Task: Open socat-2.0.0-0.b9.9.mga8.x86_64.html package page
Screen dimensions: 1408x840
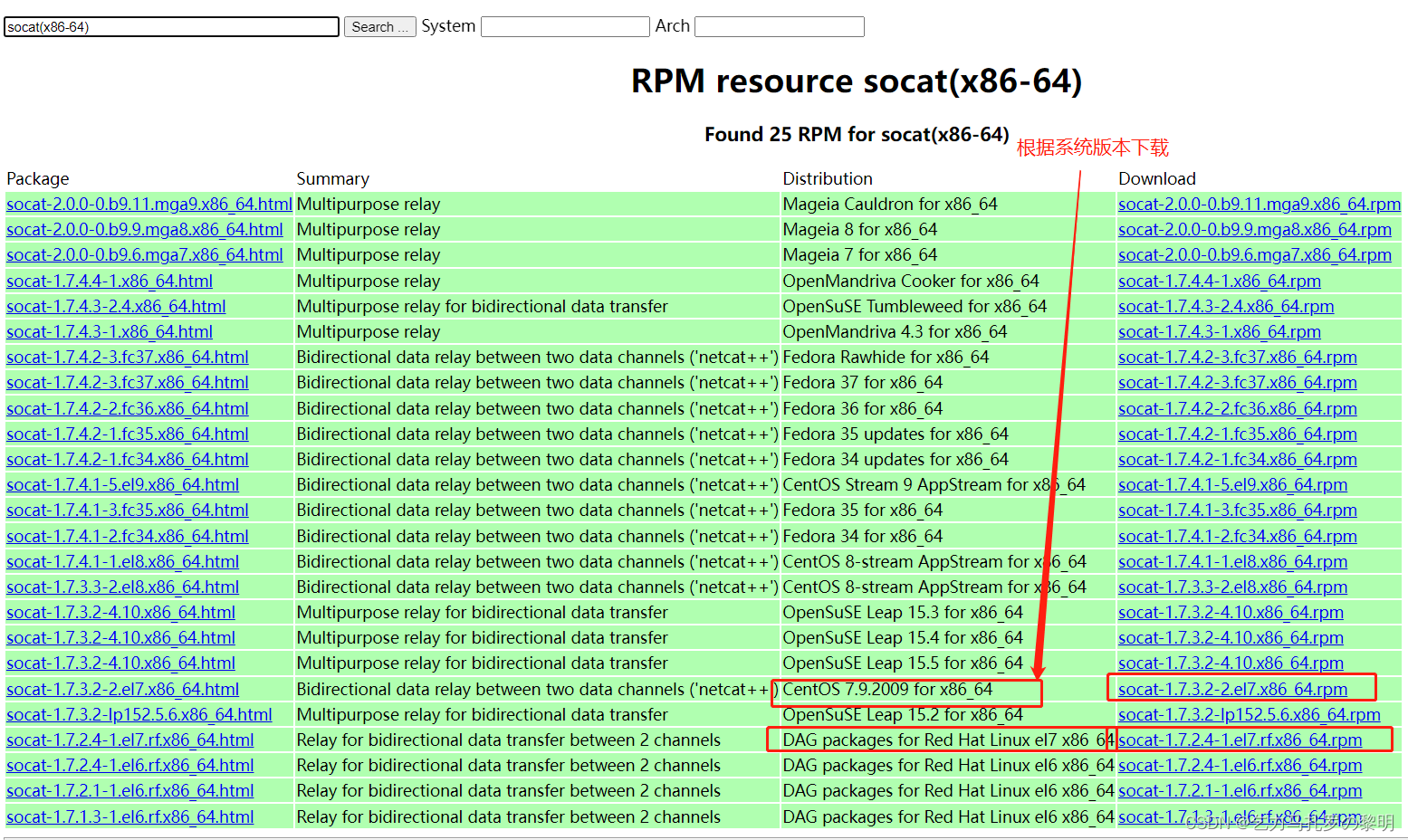Action: click(145, 230)
